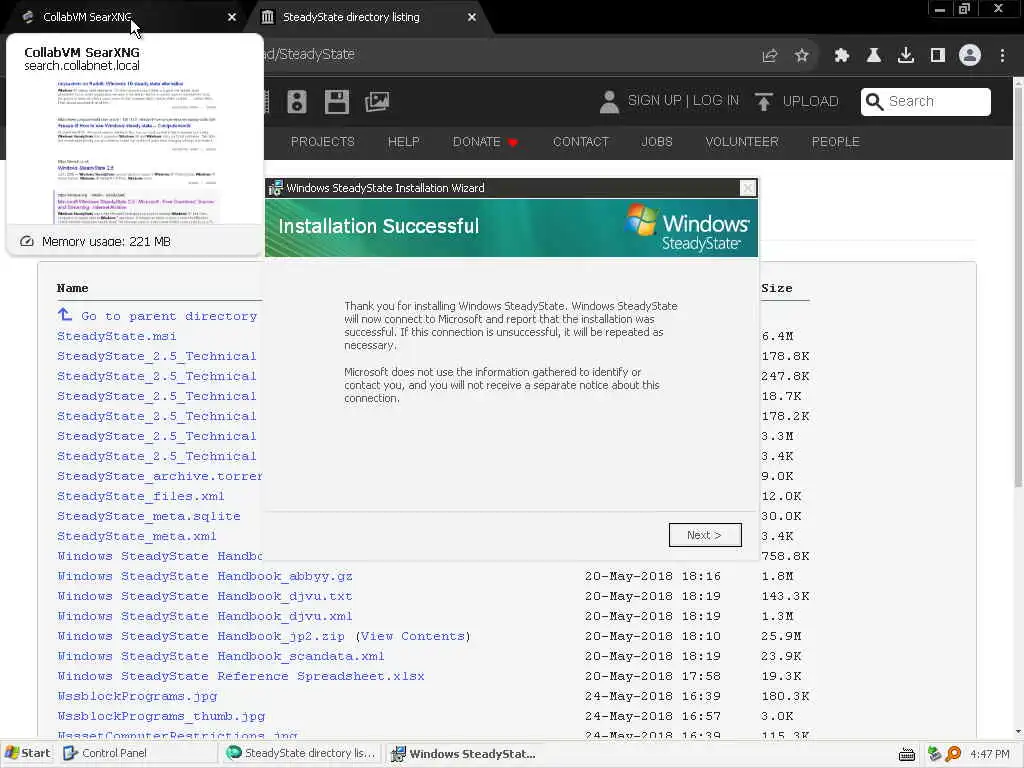This screenshot has height=768, width=1024.
Task: Open the CONTACT nav item
Action: point(581,142)
